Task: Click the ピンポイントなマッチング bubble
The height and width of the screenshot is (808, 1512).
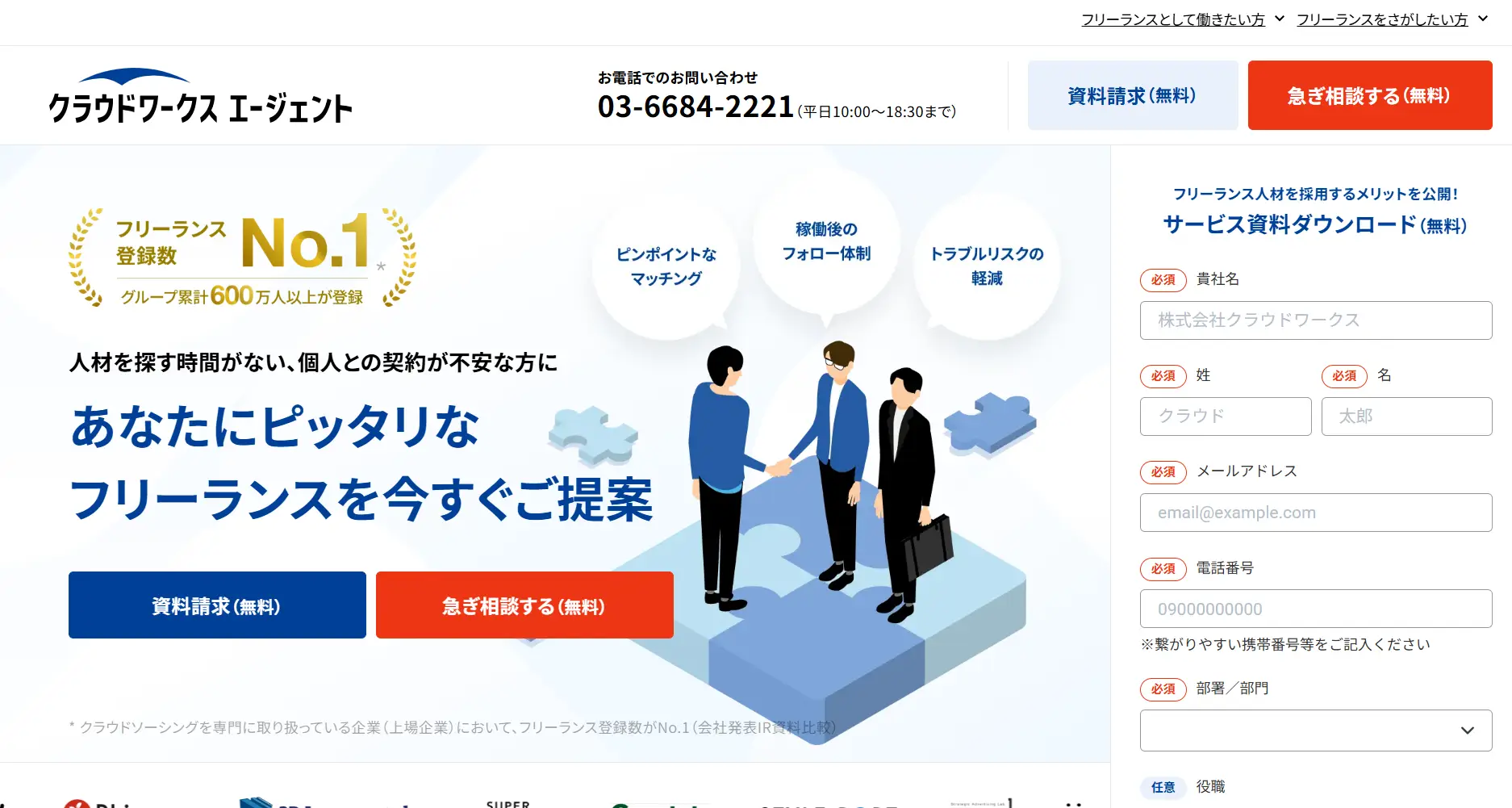Action: point(666,266)
